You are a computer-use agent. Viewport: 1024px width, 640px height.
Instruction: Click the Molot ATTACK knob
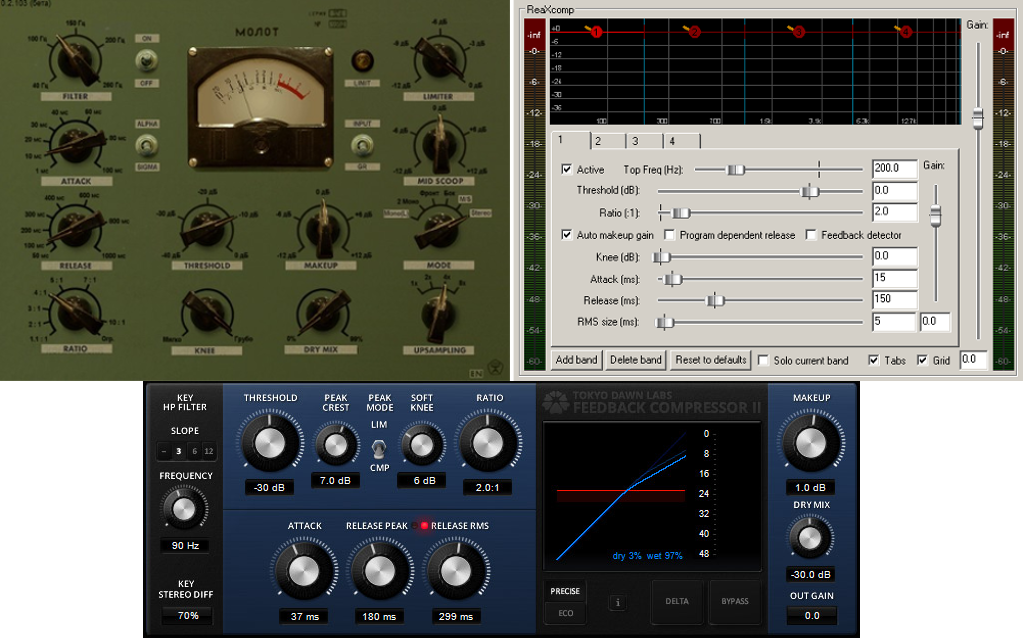point(75,145)
